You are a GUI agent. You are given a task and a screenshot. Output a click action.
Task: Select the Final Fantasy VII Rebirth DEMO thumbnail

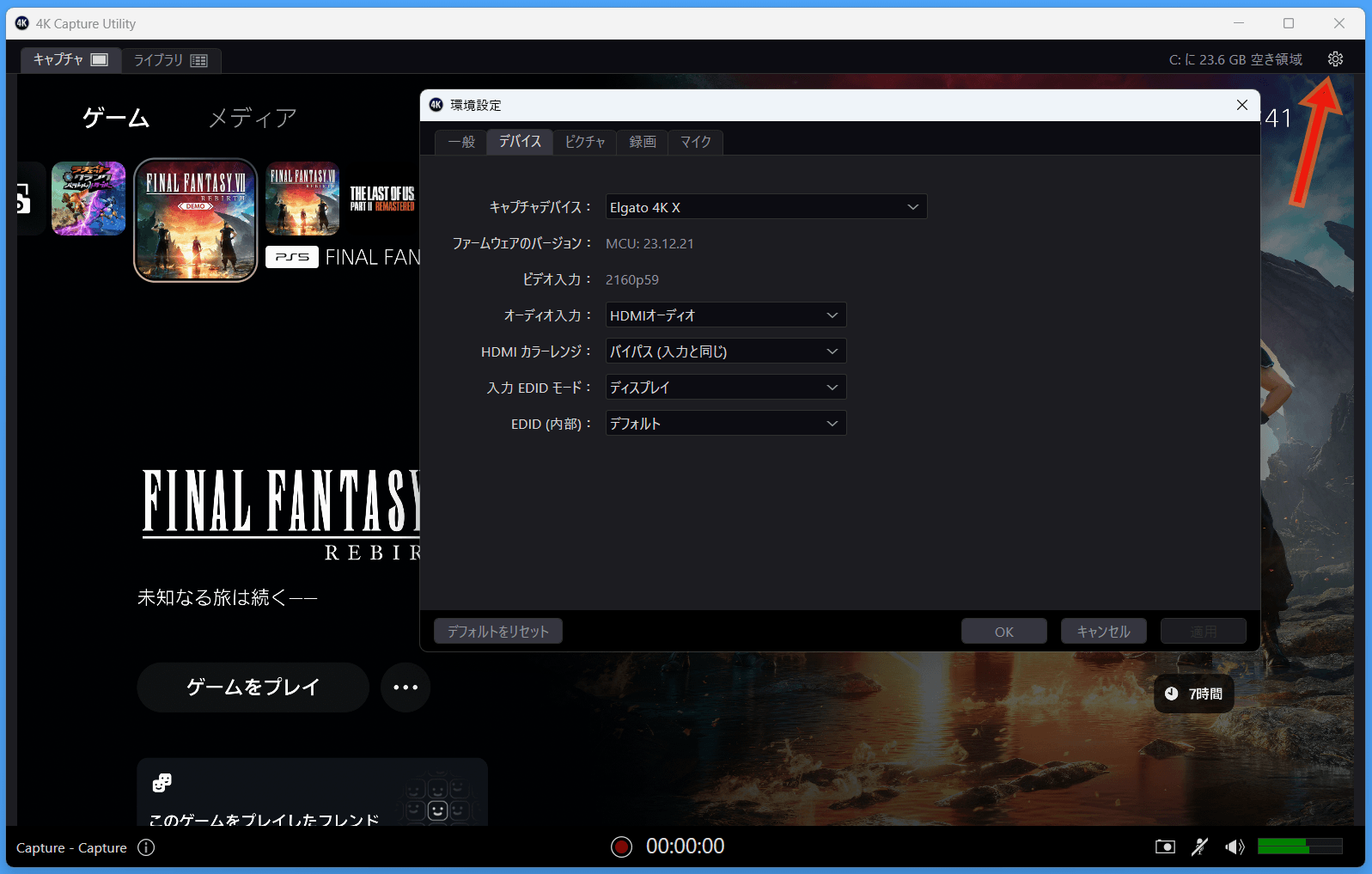pyautogui.click(x=196, y=220)
